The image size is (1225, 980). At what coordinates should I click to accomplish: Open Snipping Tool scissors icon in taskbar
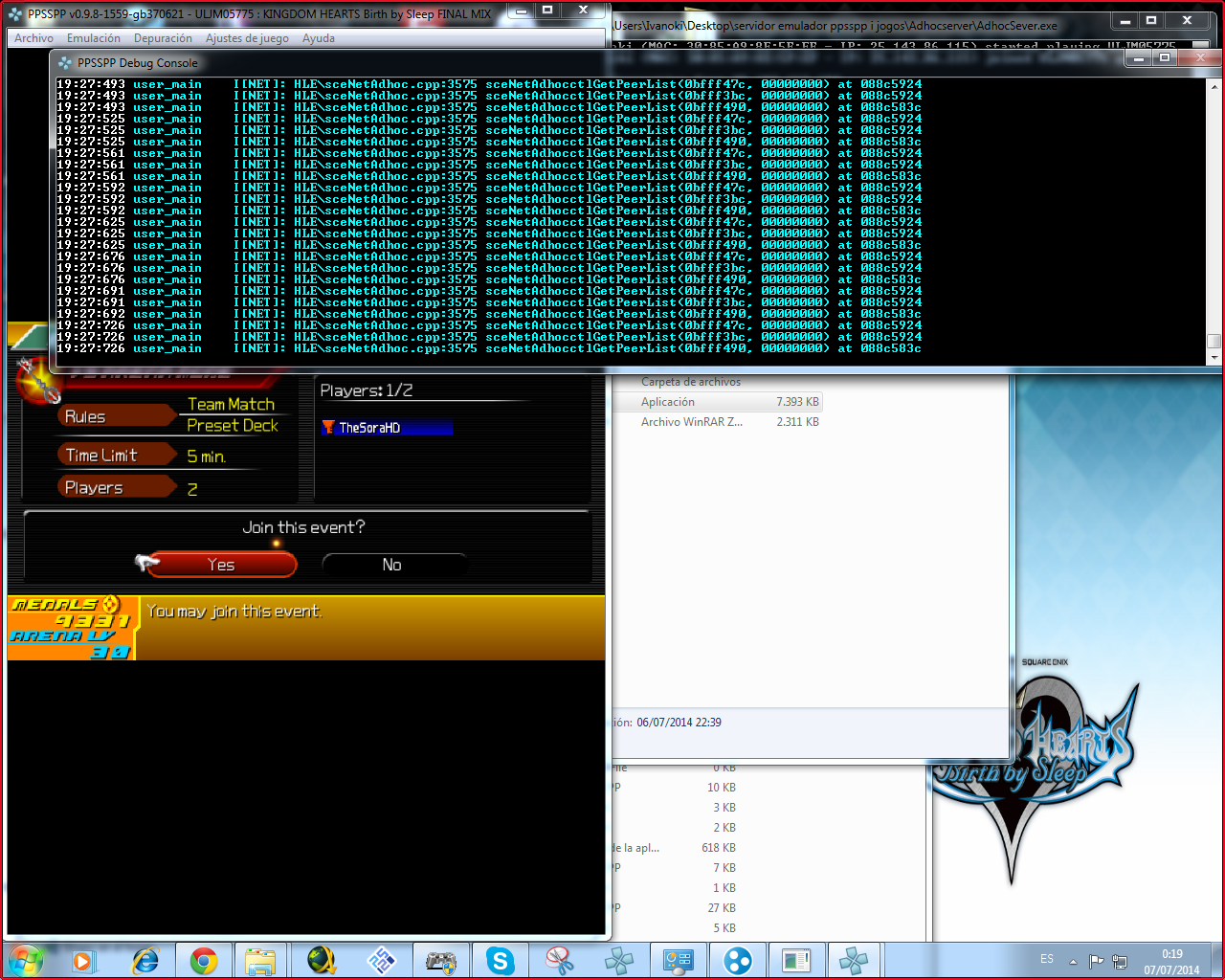click(559, 960)
